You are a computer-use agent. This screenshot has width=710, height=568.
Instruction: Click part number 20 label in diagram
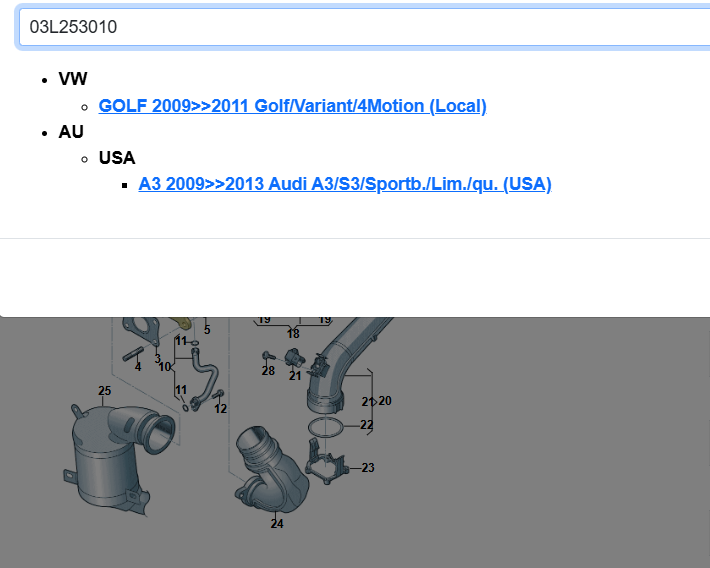pos(385,401)
